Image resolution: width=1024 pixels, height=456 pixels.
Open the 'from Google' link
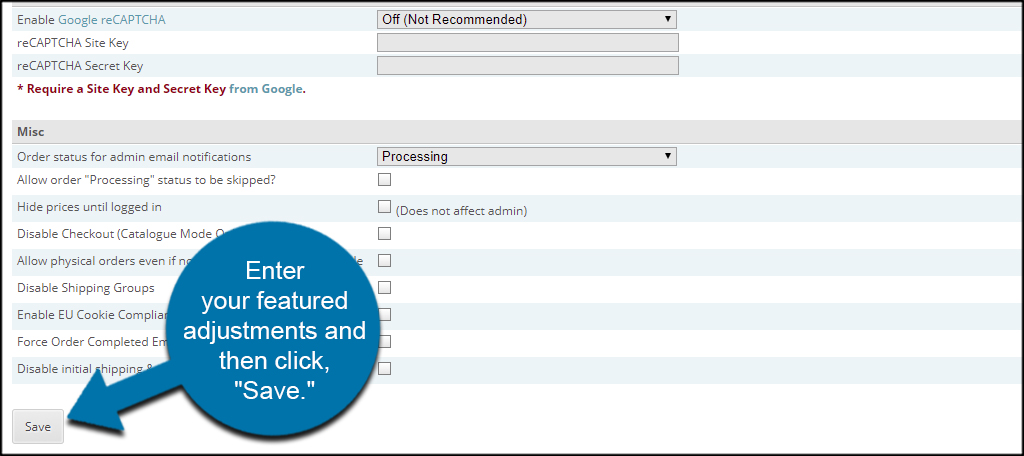(266, 89)
